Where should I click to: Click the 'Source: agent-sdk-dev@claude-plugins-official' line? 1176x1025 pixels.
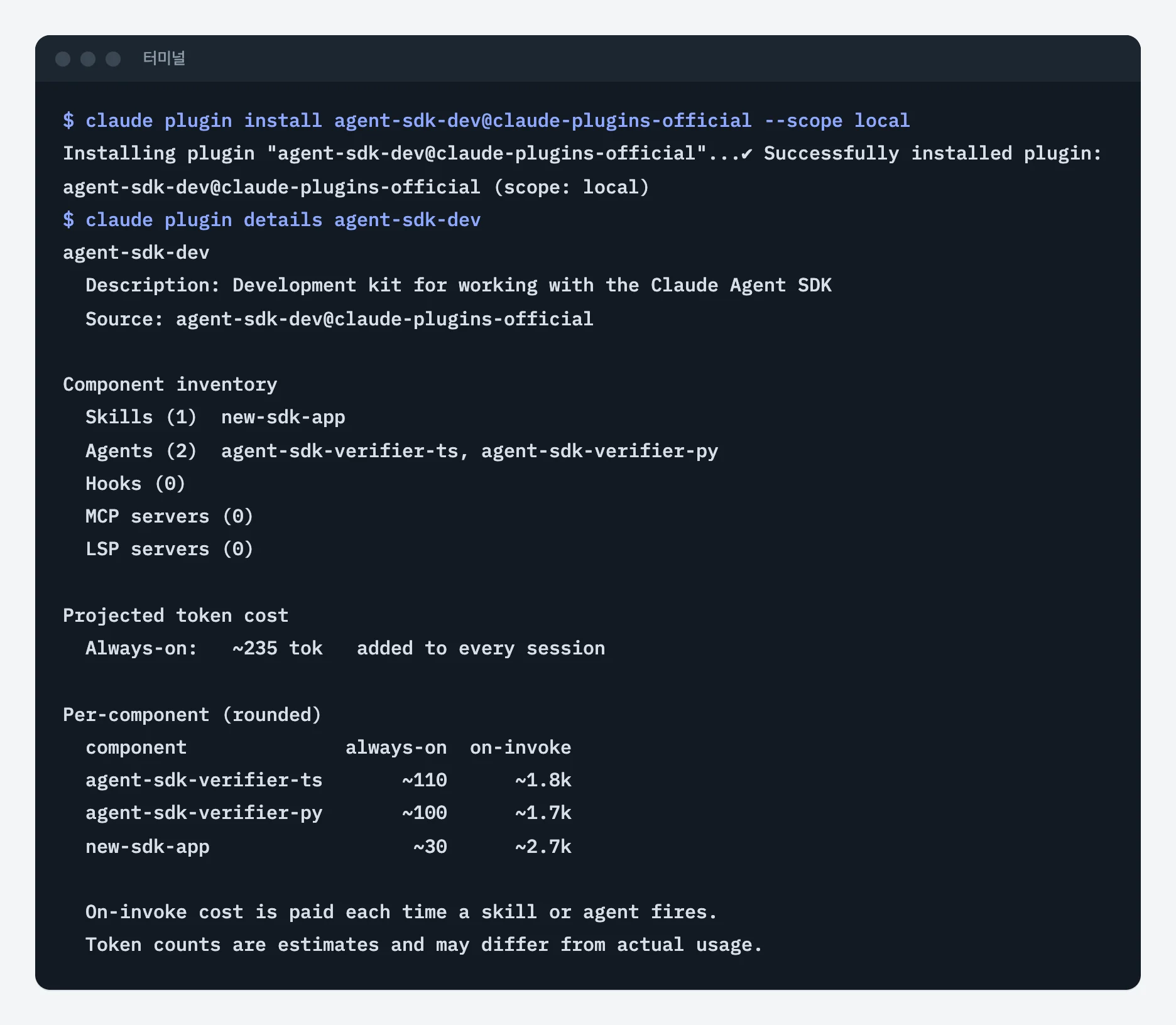[x=339, y=319]
